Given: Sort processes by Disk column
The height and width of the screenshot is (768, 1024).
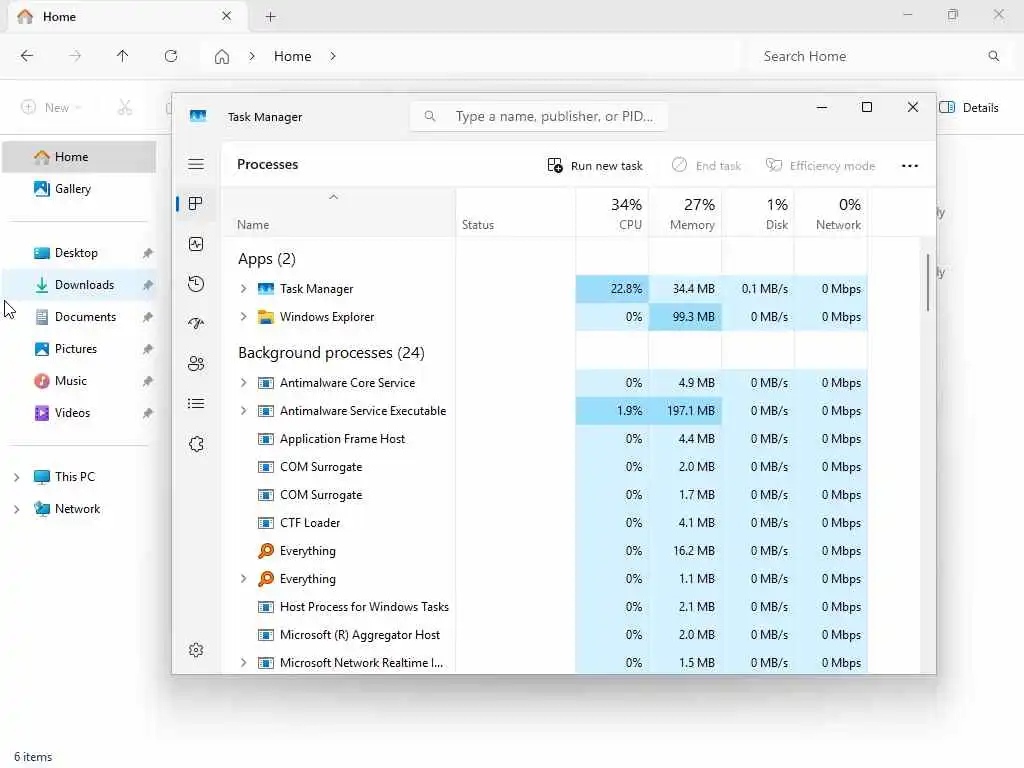Looking at the screenshot, I should coord(758,214).
